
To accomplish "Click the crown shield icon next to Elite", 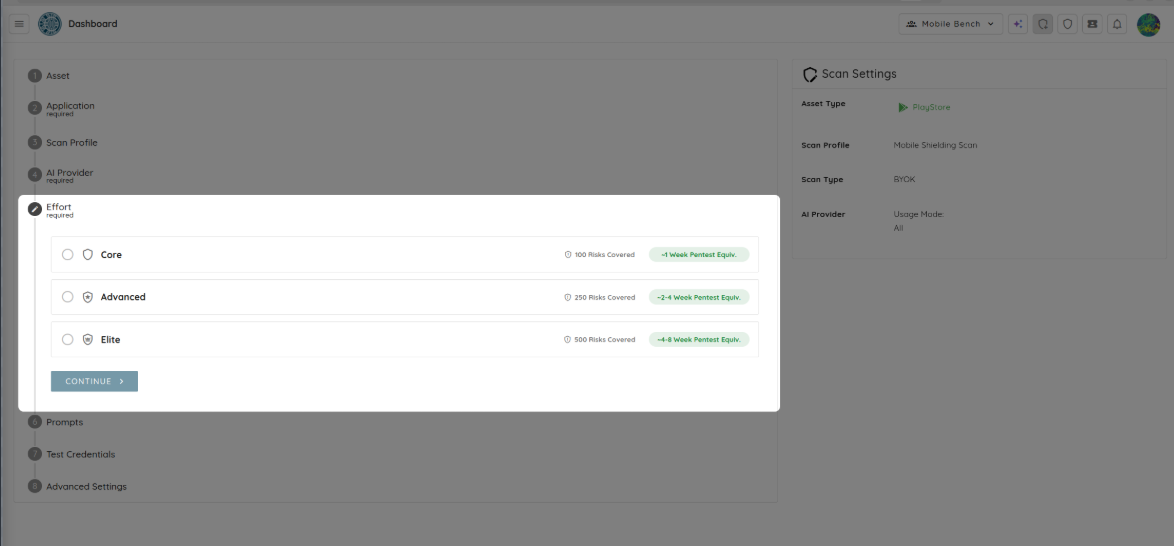I will tap(88, 339).
